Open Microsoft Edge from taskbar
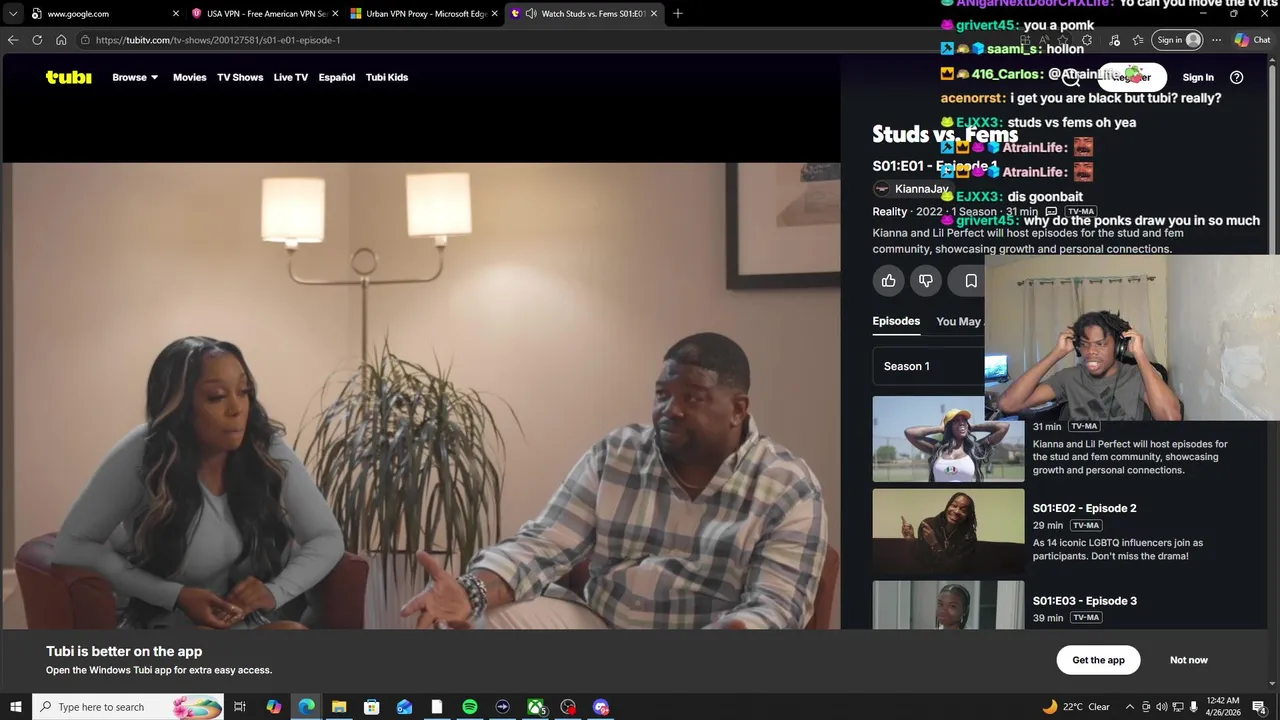1280x720 pixels. pyautogui.click(x=306, y=707)
